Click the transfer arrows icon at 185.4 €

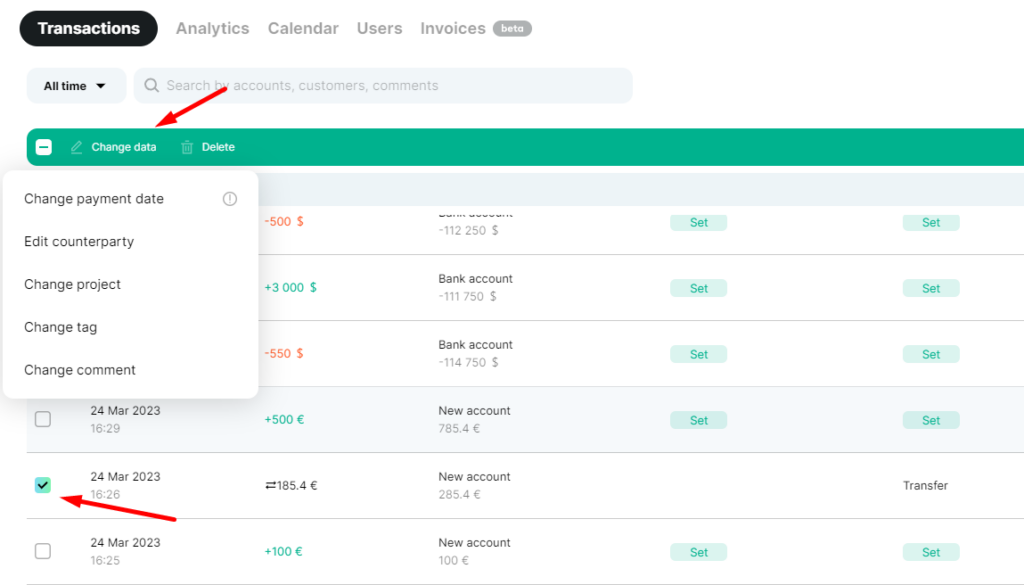coord(270,486)
